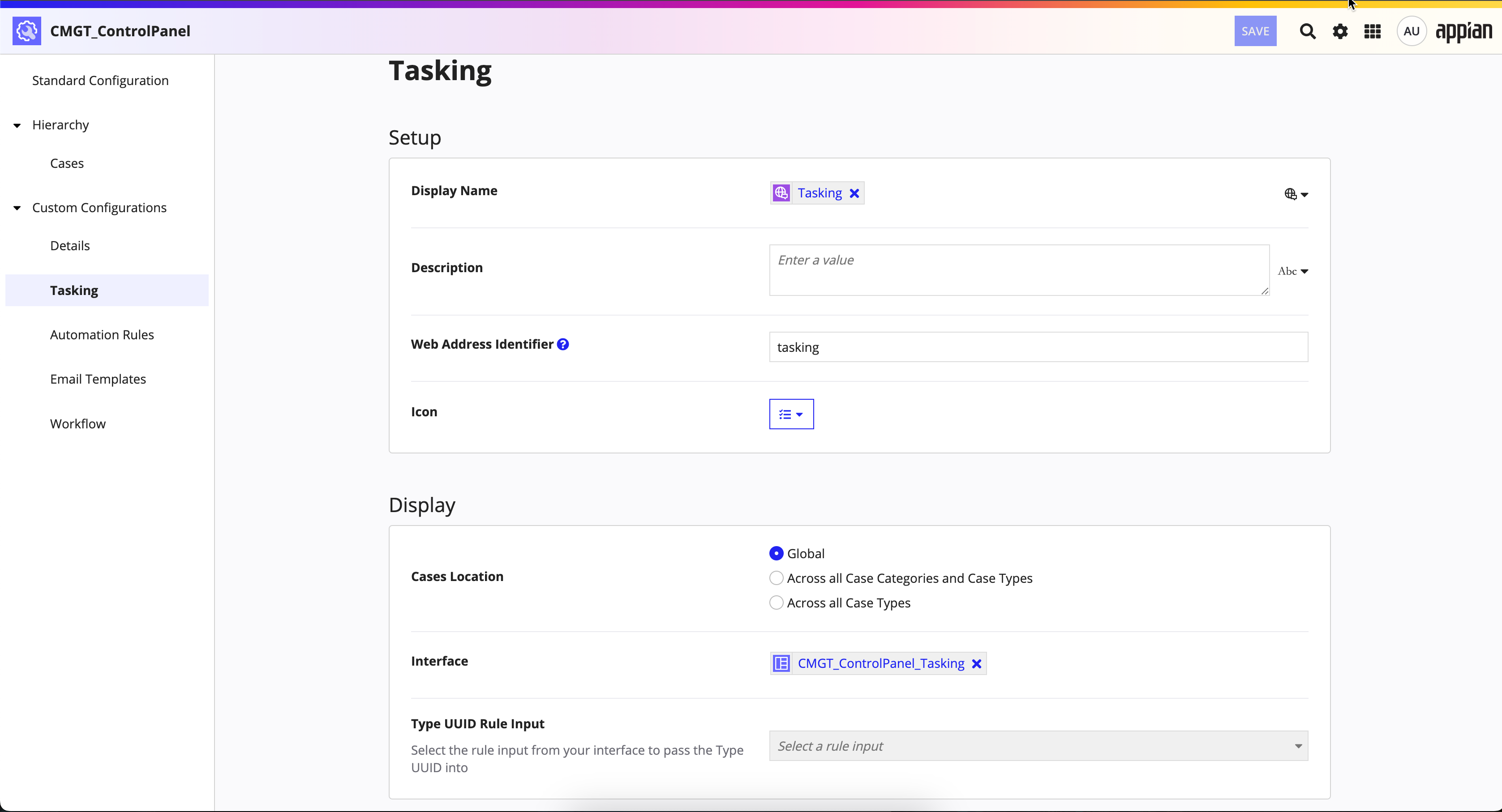
Task: Open the CMGT_ControlPanel_Tasking interface link
Action: [880, 663]
